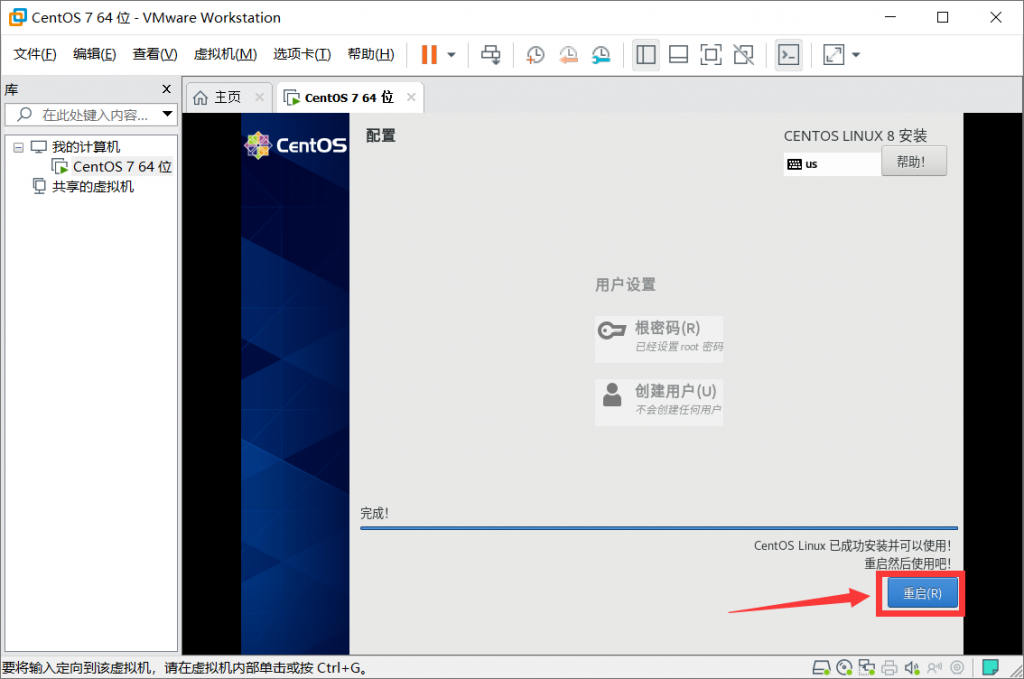
Task: Click the network adapter status icon
Action: point(867,667)
